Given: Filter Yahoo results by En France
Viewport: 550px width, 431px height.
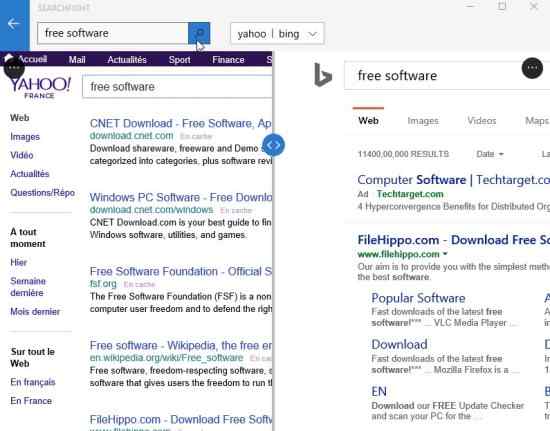Looking at the screenshot, I should pos(31,401).
